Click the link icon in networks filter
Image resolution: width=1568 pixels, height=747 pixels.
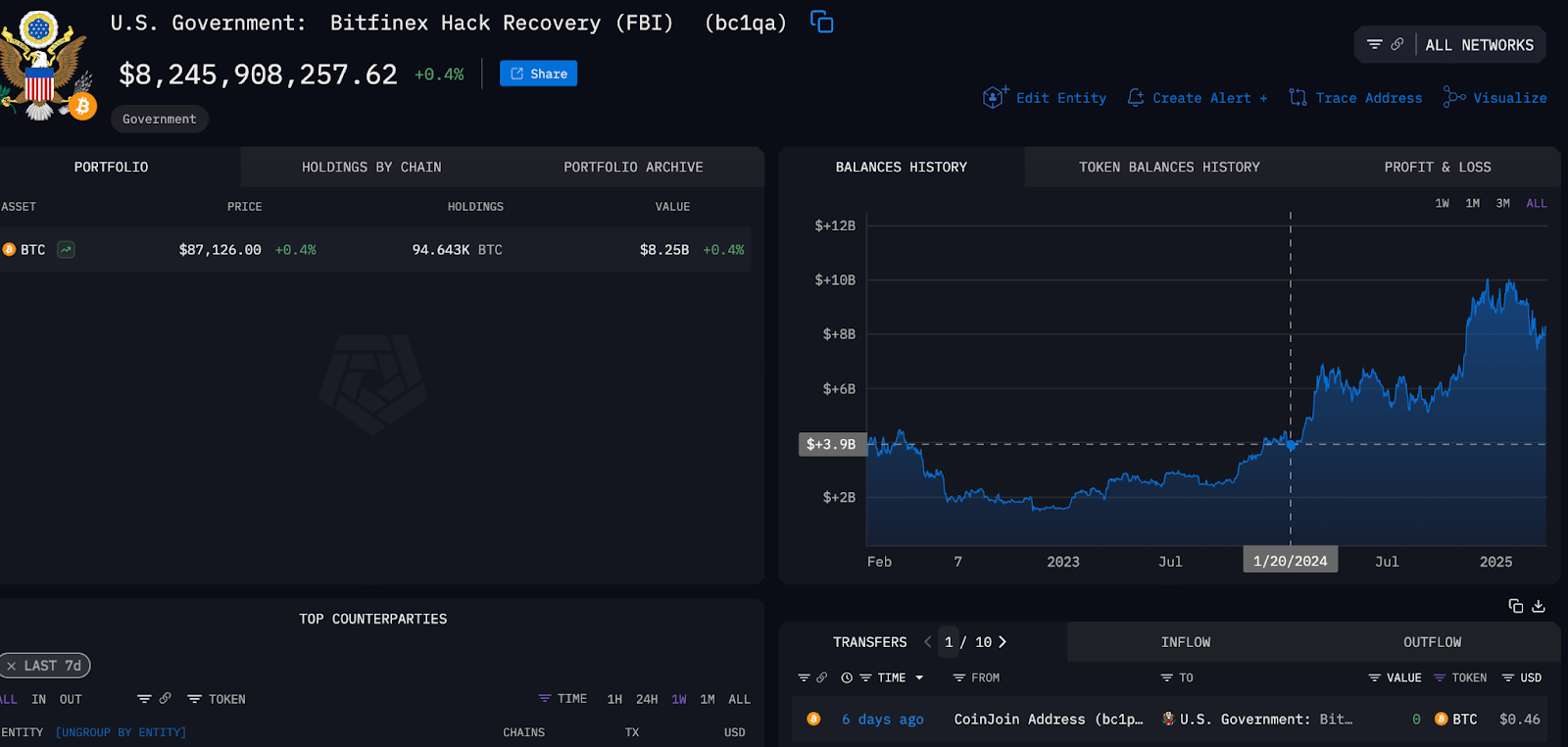[x=1396, y=44]
